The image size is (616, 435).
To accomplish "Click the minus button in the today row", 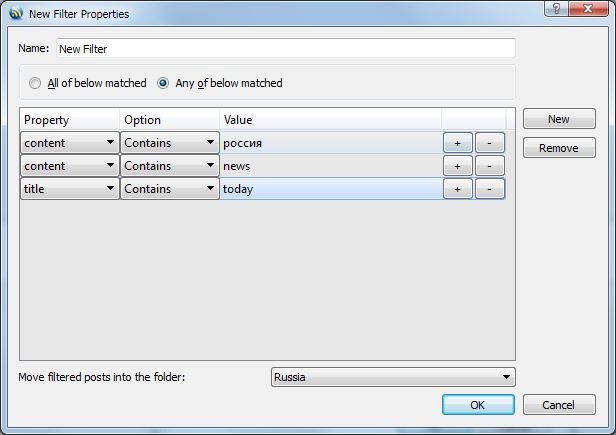I will [489, 189].
